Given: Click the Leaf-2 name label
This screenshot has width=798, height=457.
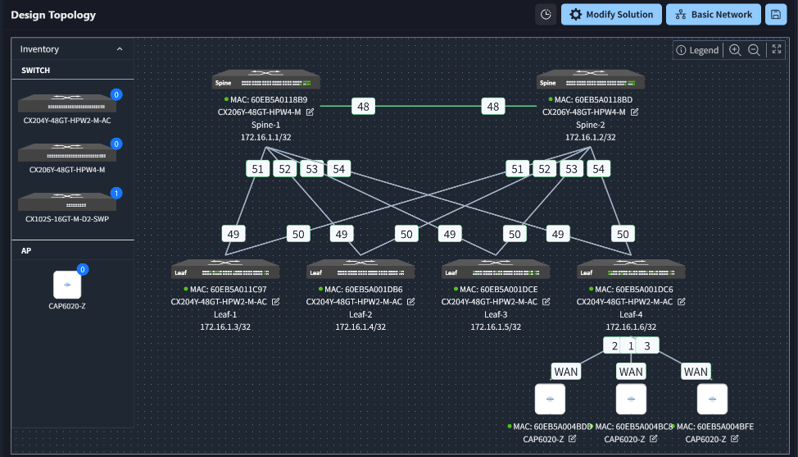Looking at the screenshot, I should coord(360,315).
